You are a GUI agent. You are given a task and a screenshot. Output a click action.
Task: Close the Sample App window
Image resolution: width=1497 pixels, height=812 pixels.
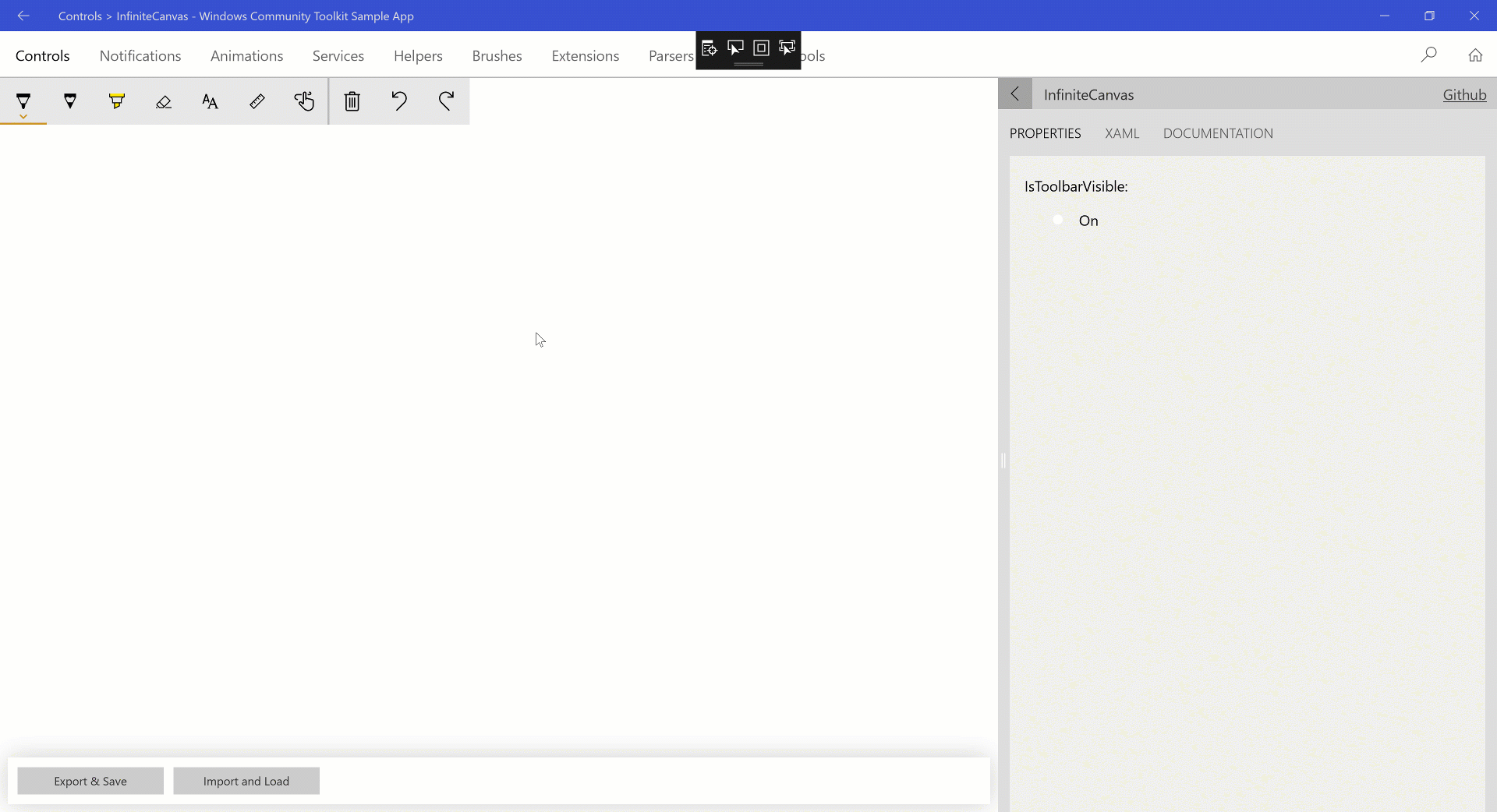[x=1474, y=16]
